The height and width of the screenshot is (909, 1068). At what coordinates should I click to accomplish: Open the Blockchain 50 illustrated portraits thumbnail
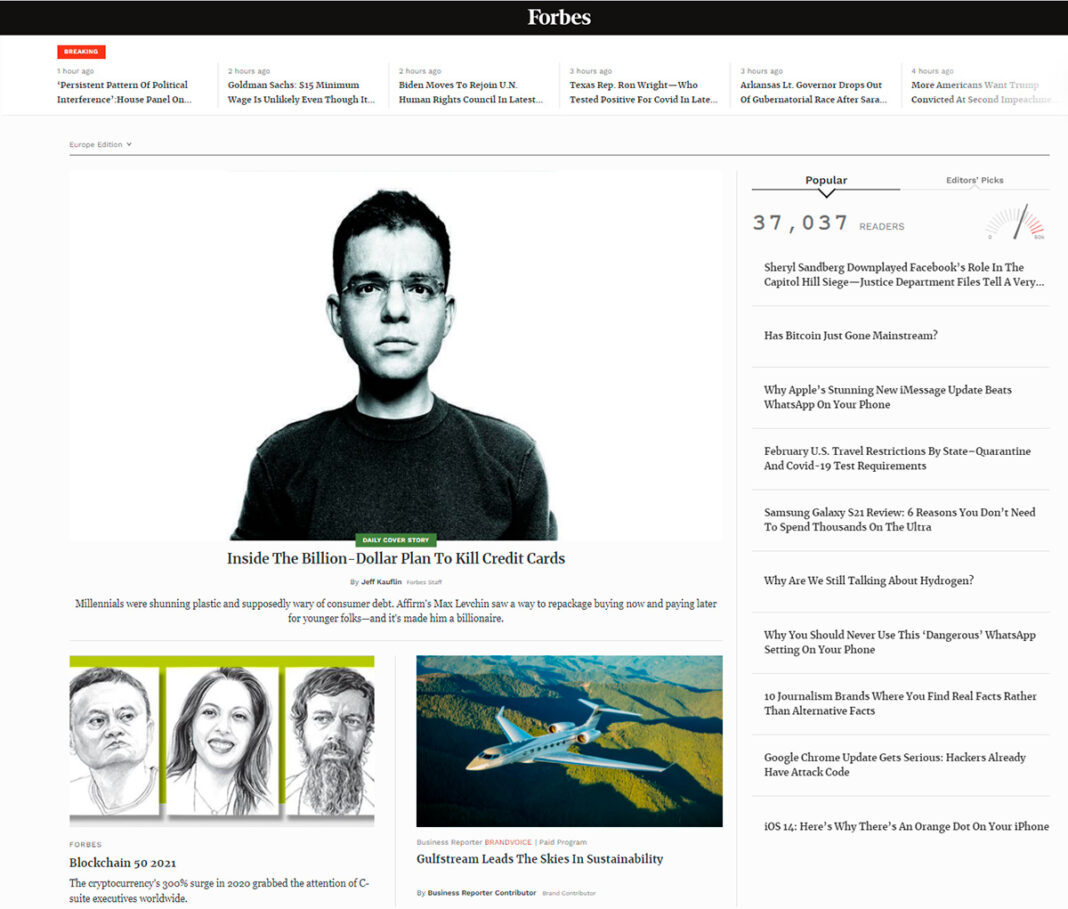[221, 740]
